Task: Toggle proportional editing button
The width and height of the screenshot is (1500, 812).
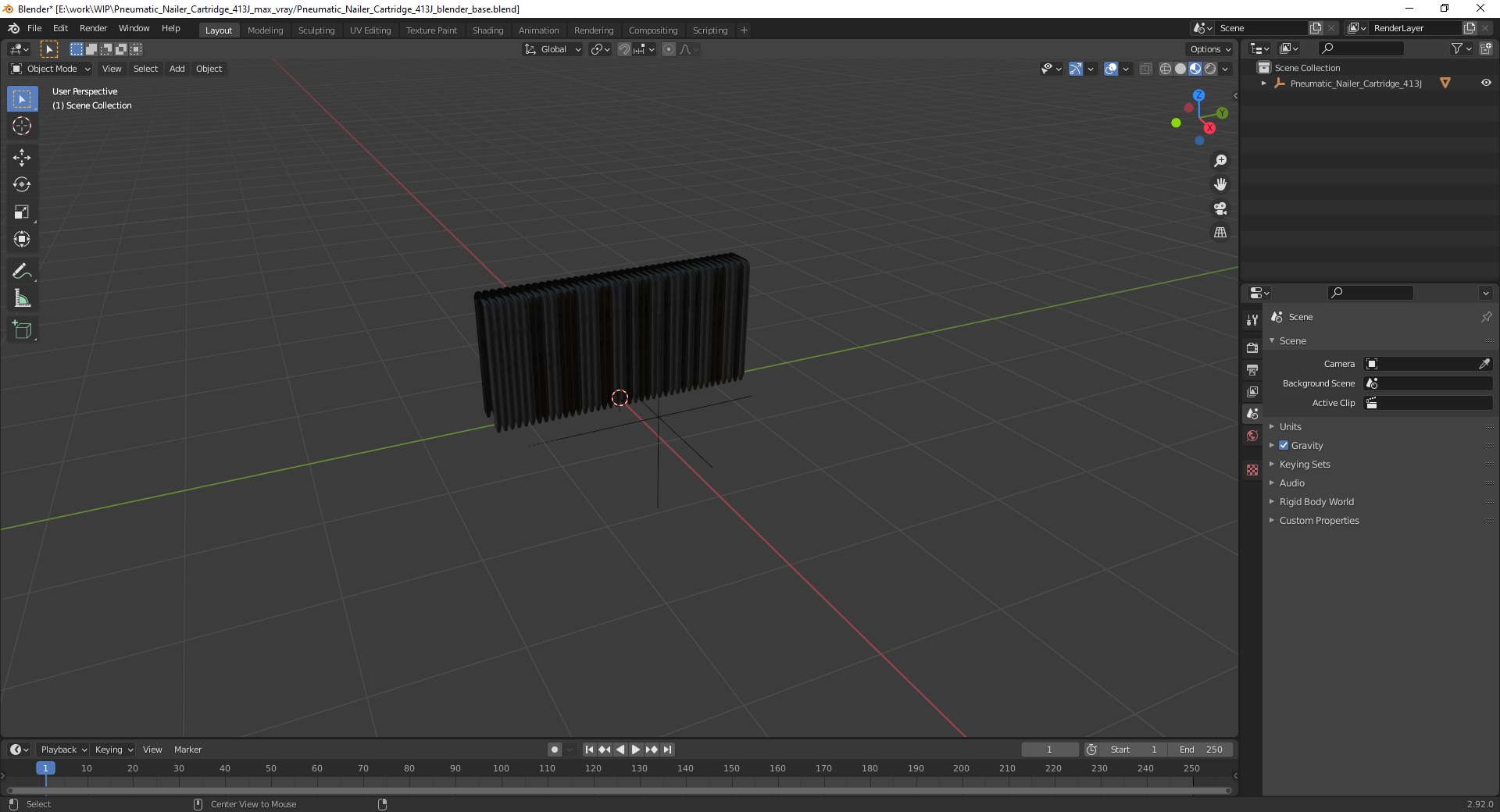Action: [669, 49]
